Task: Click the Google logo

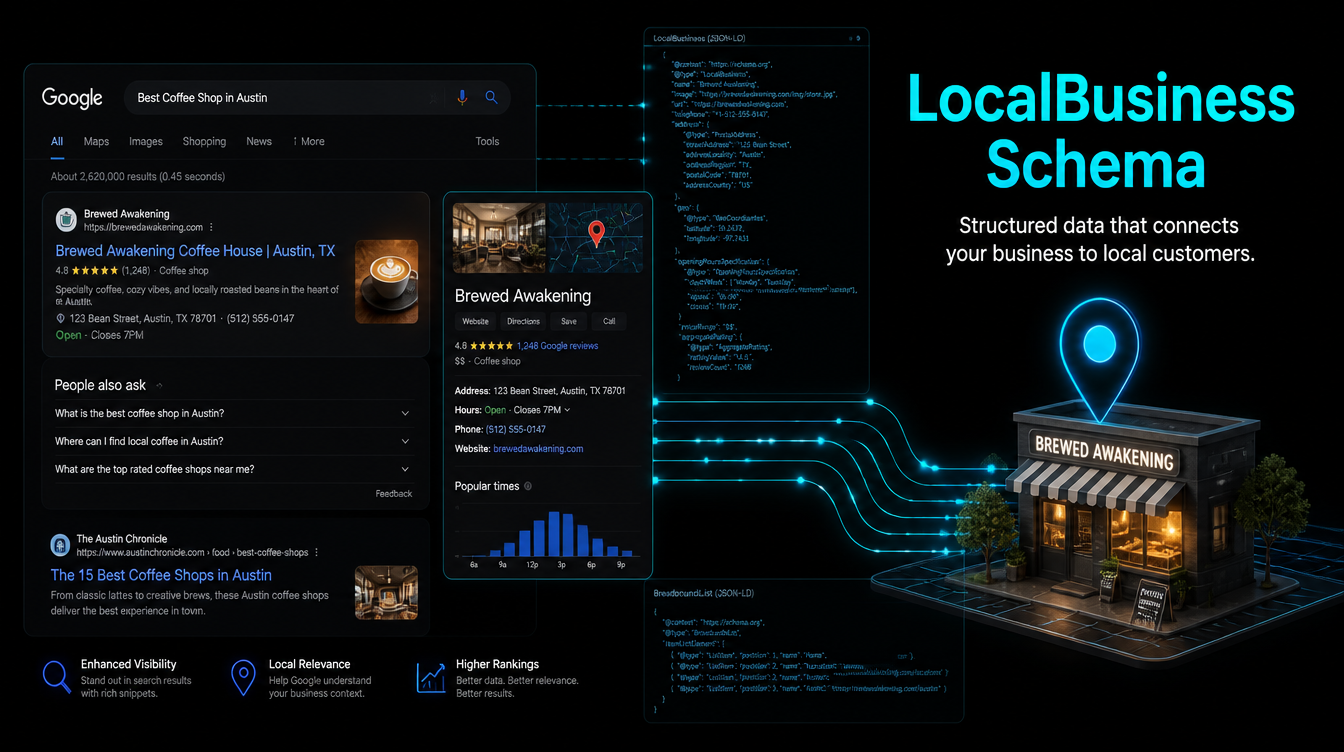Action: [72, 98]
